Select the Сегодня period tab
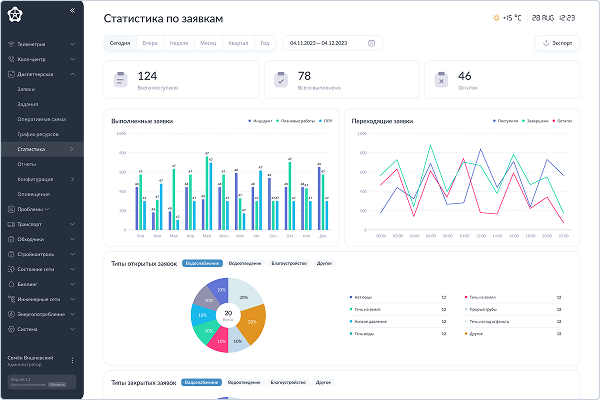 point(120,43)
